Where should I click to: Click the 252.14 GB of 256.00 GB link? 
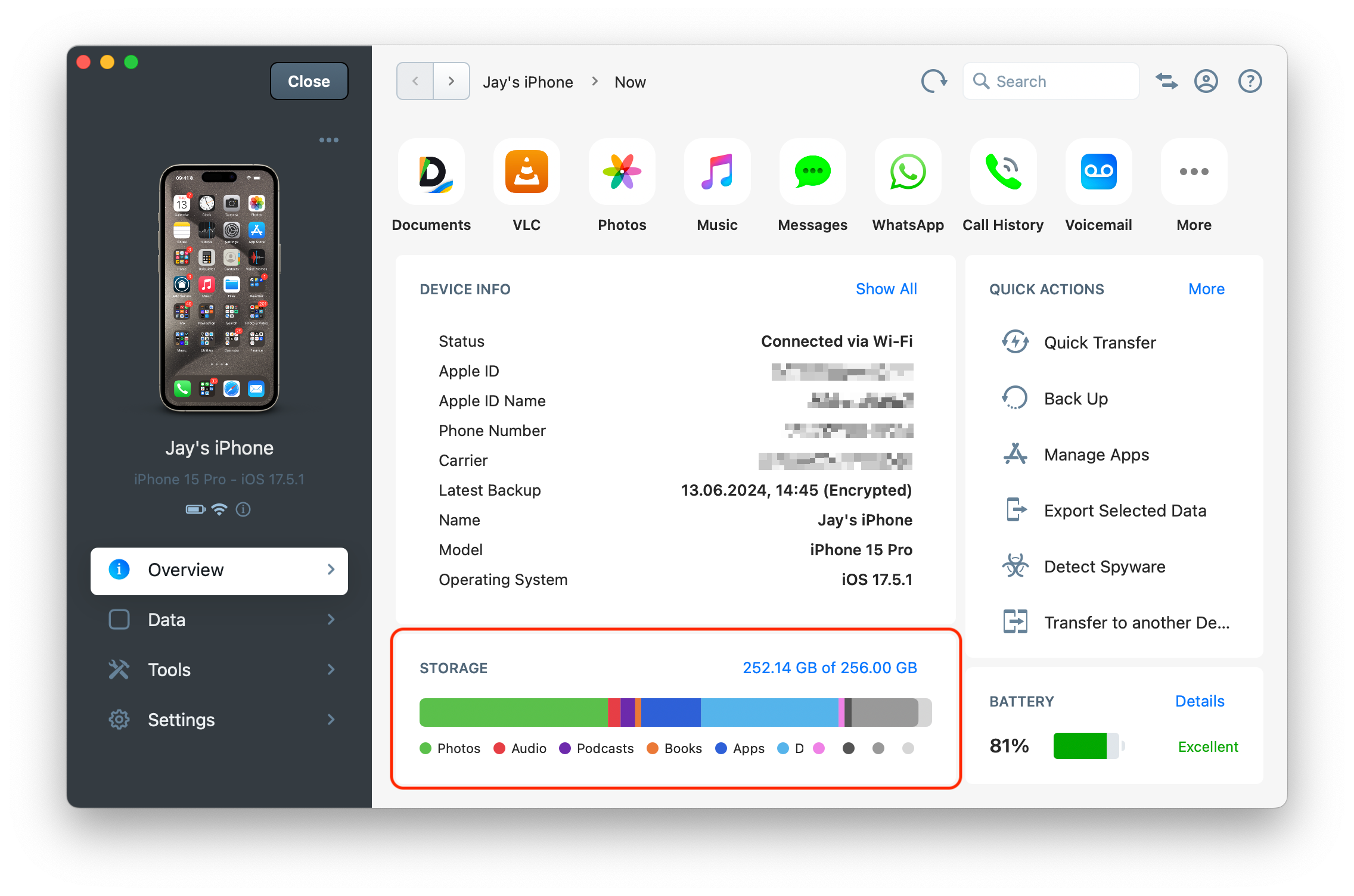point(830,668)
